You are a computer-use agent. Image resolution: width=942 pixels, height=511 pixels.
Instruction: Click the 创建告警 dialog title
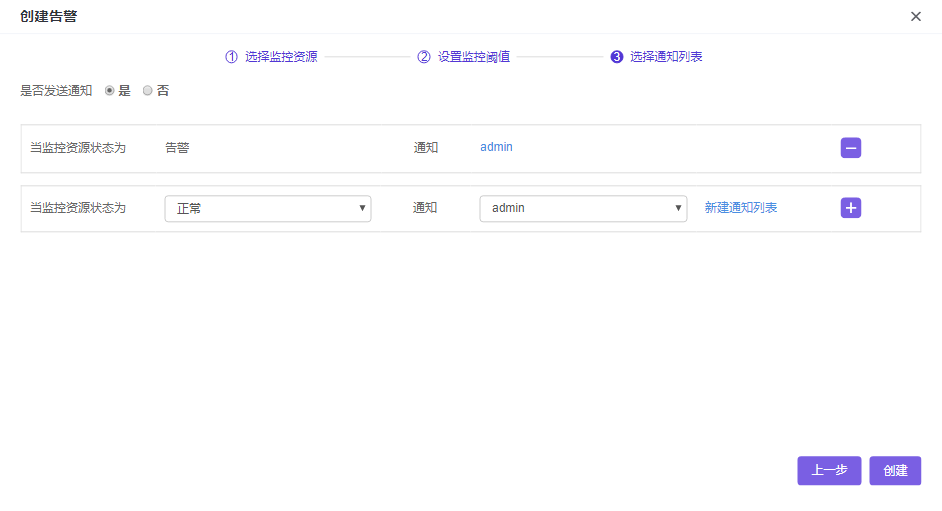coord(48,17)
